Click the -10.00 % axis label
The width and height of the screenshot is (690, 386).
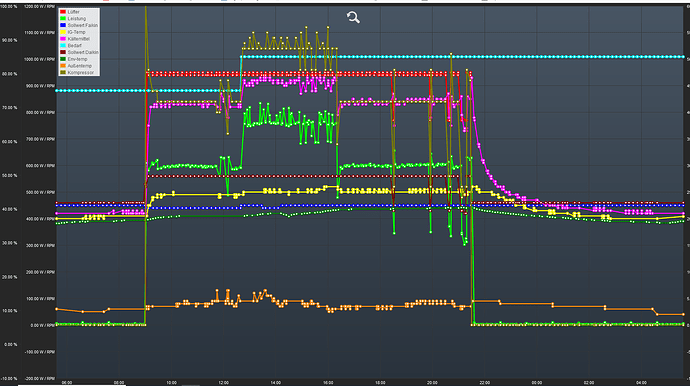click(9, 379)
